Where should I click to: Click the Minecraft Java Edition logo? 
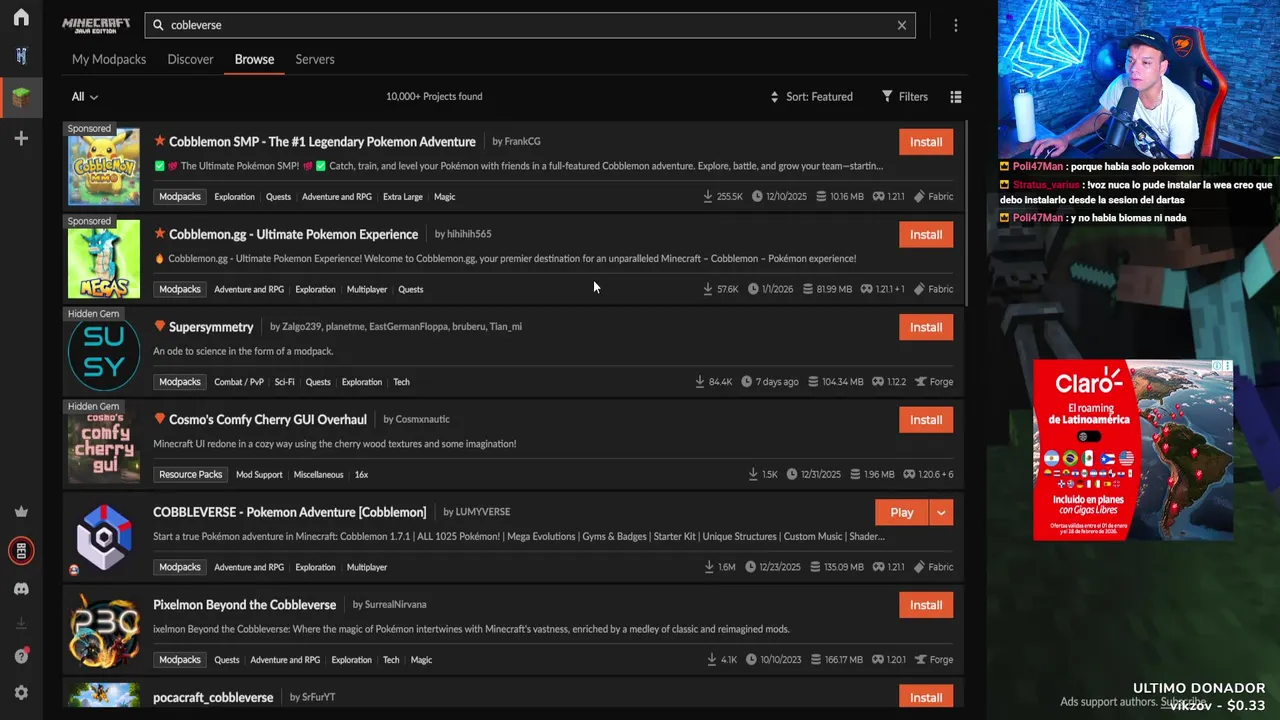pos(96,25)
